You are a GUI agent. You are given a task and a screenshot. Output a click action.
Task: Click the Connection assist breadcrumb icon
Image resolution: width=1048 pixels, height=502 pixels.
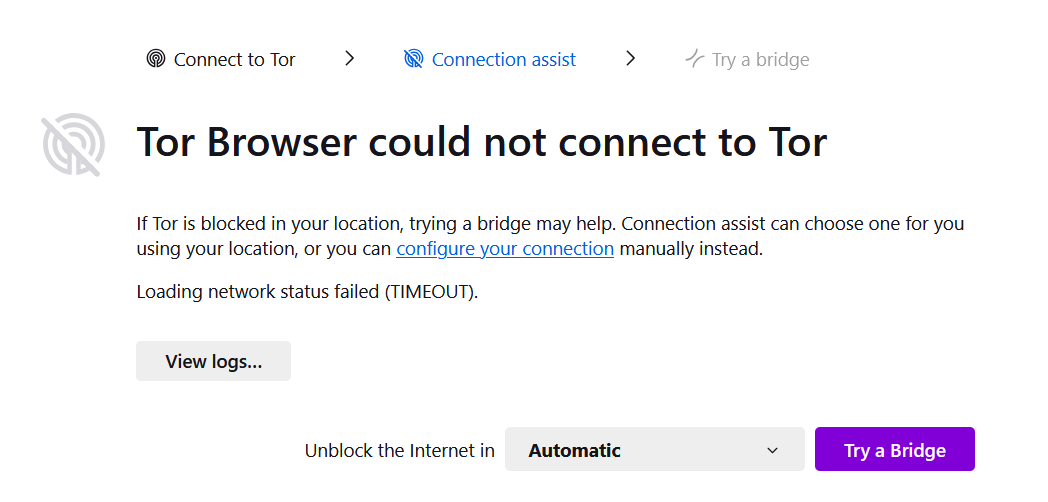point(413,59)
